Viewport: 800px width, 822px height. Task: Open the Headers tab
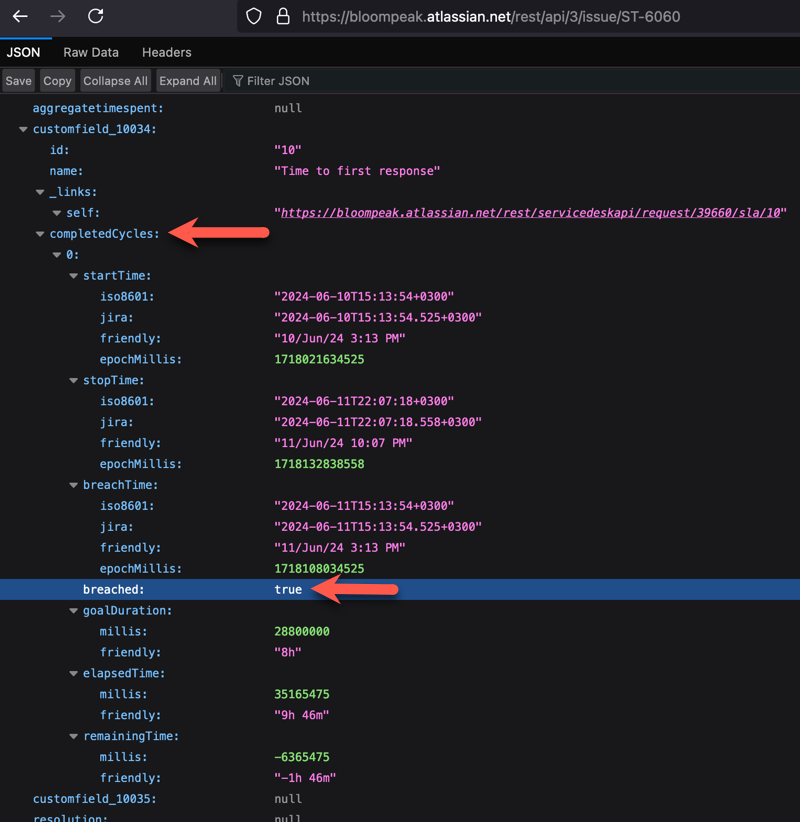point(166,52)
